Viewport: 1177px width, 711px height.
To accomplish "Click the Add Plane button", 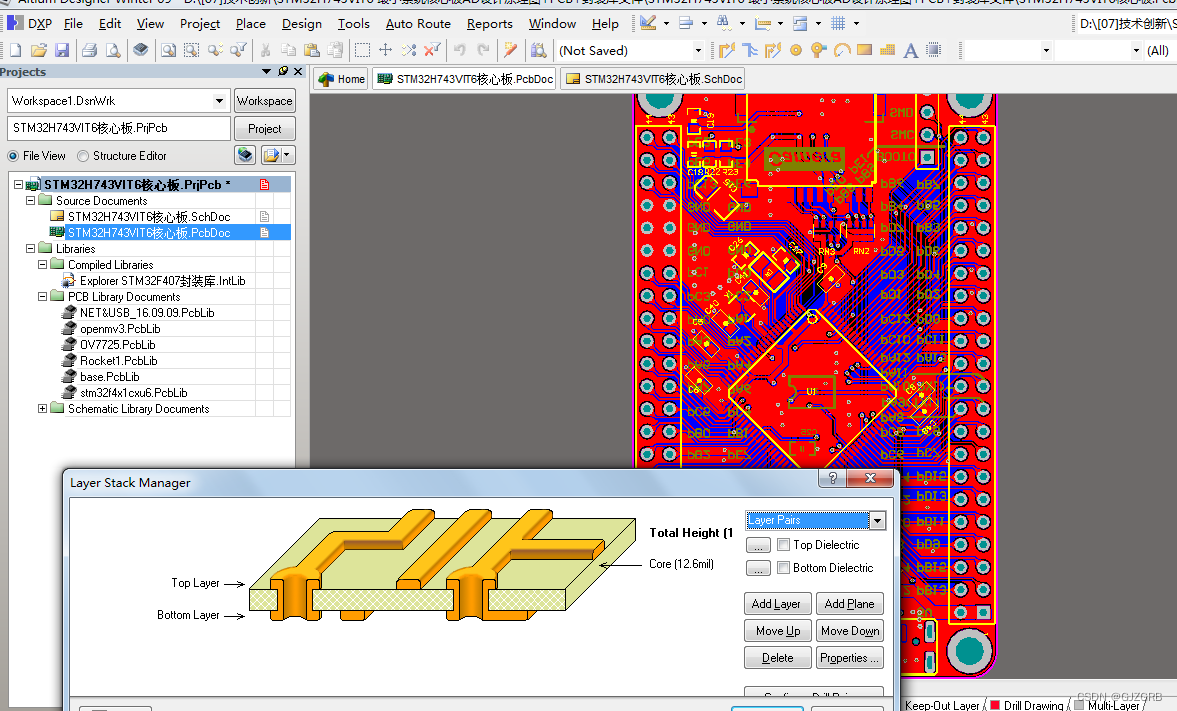I will (849, 604).
